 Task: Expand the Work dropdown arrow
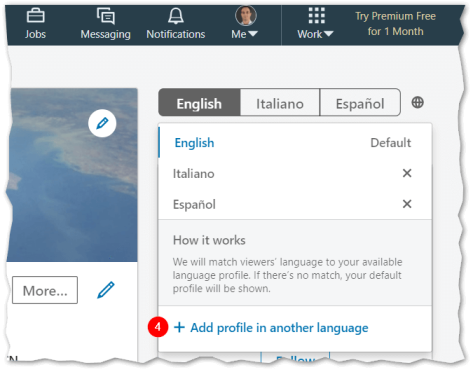[328, 34]
